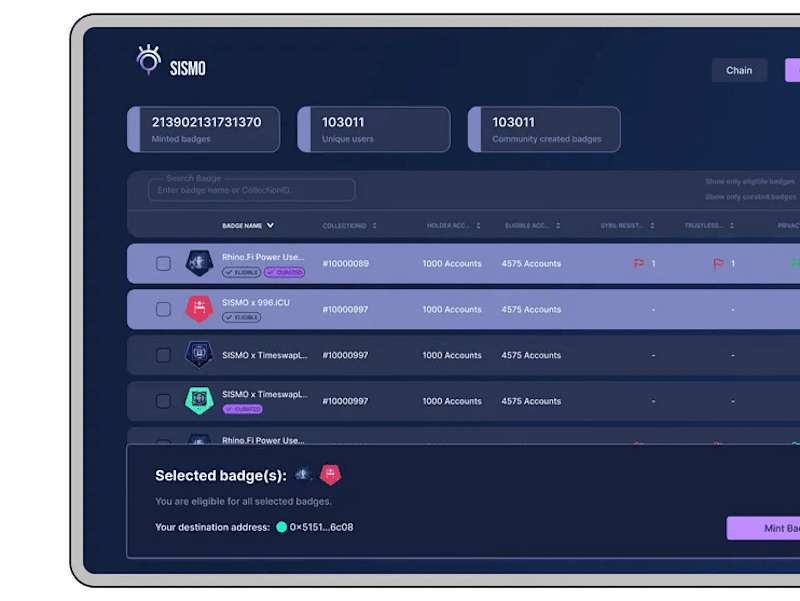Toggle the SISMO x 996.ICU row checkbox
Image resolution: width=800 pixels, height=601 pixels.
[x=163, y=309]
